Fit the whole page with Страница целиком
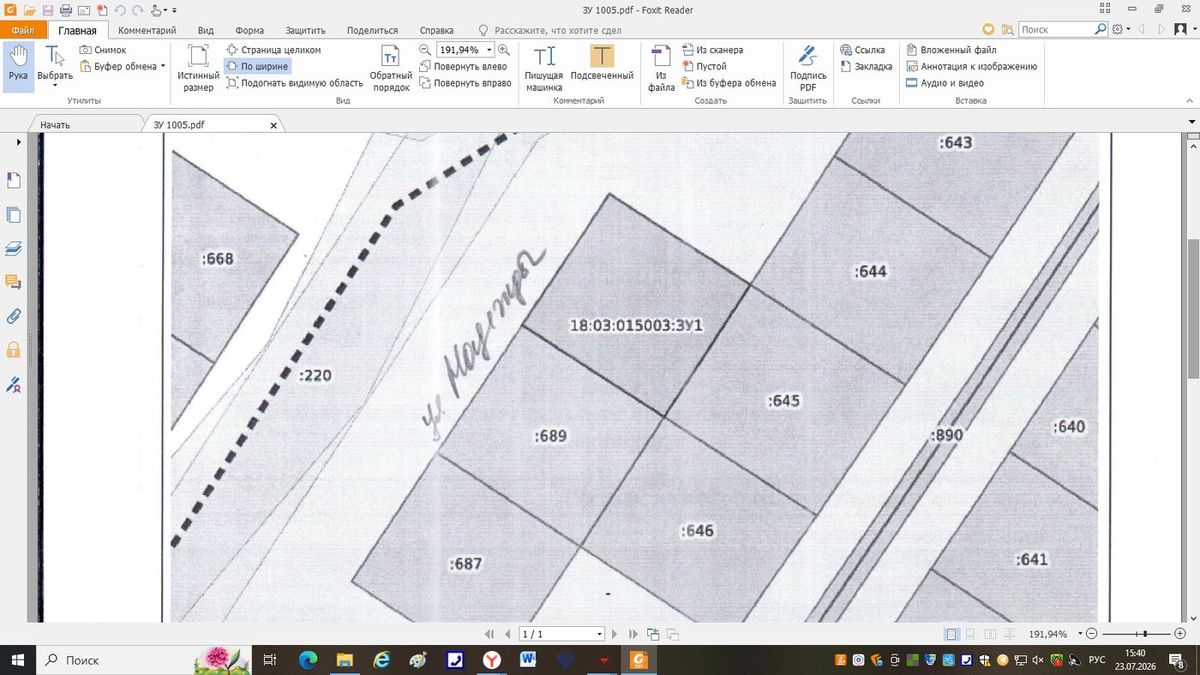 (274, 50)
